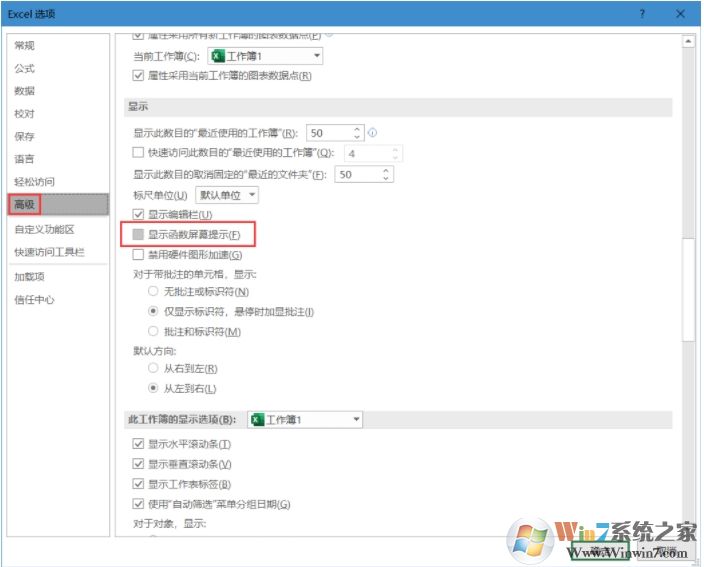Enable 快速访问此数目的最近使用的工作簿 checkbox
This screenshot has height=567, width=704.
pyautogui.click(x=138, y=153)
